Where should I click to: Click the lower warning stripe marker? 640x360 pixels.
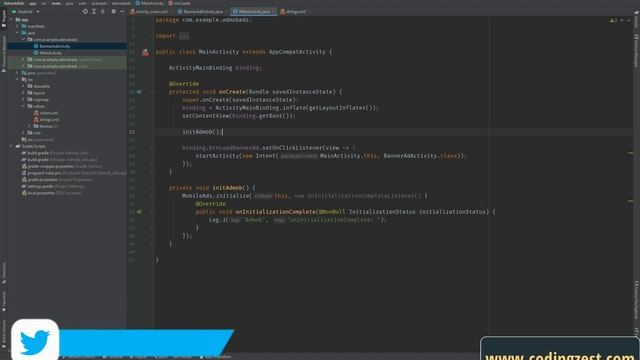pyautogui.click(x=631, y=200)
